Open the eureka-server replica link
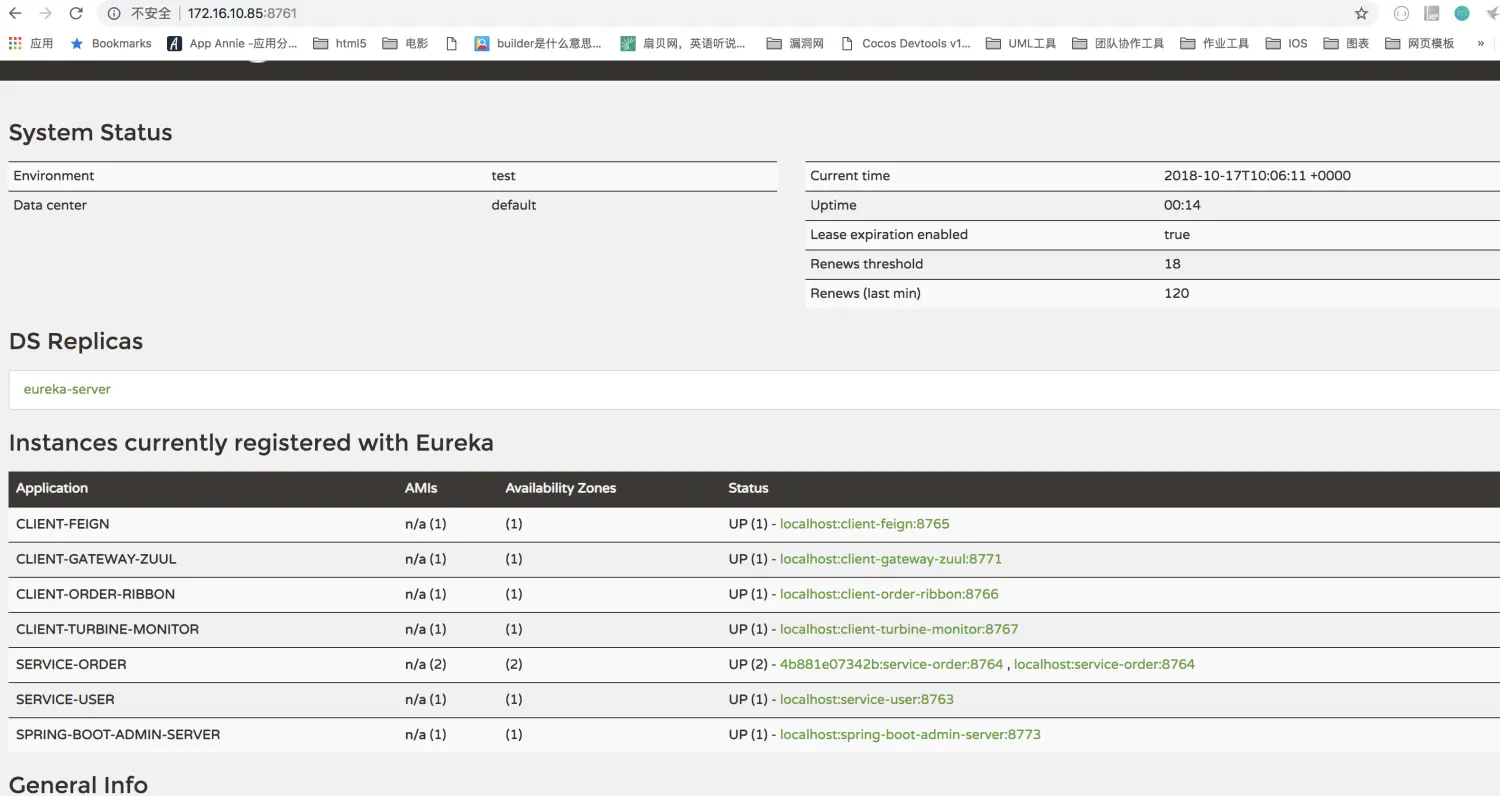Viewport: 1500px width, 796px height. point(67,389)
